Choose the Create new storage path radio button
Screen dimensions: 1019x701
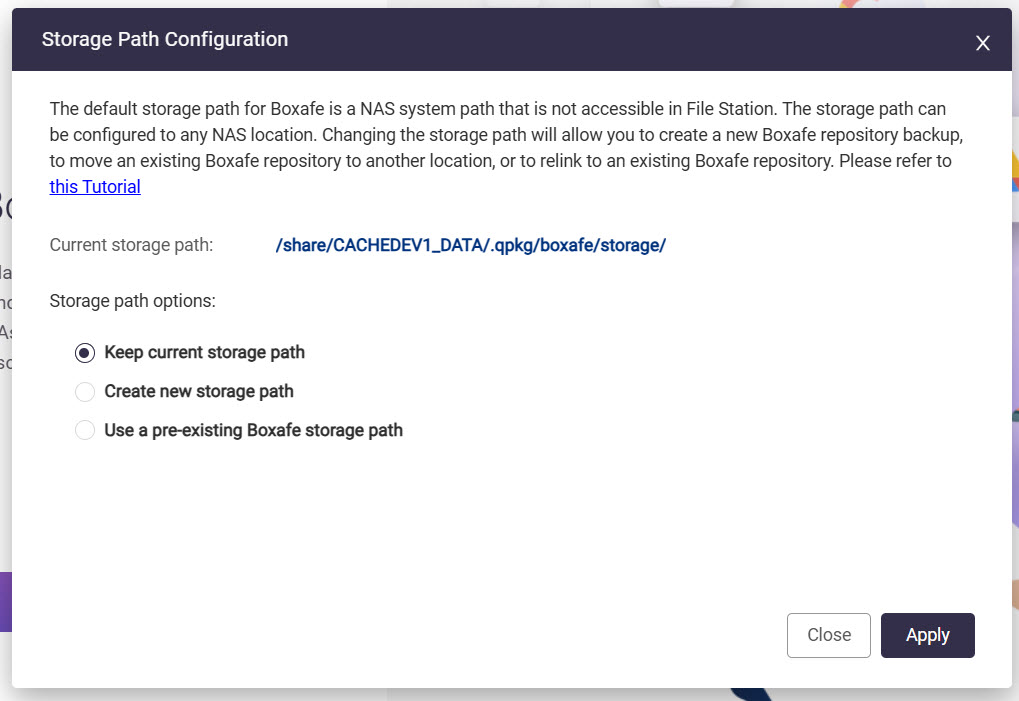85,392
